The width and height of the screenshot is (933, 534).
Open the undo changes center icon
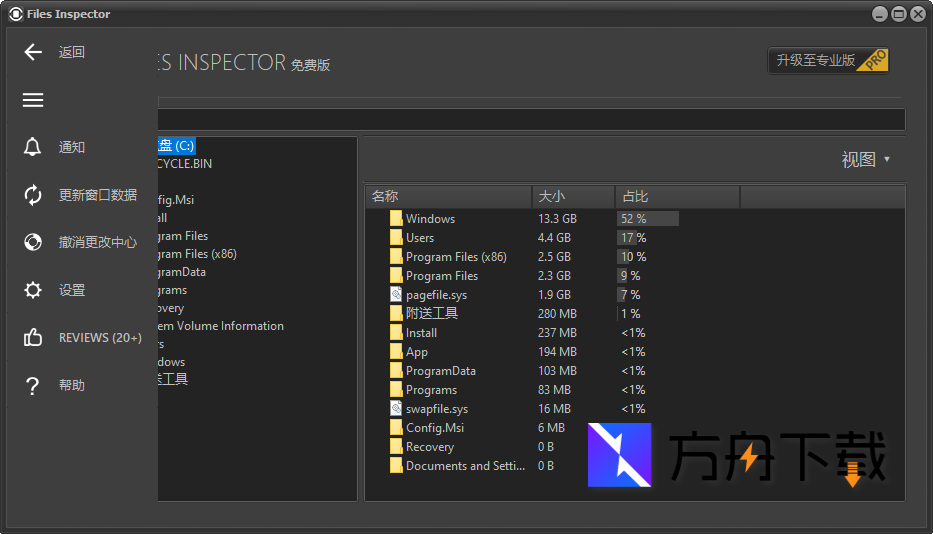point(33,242)
